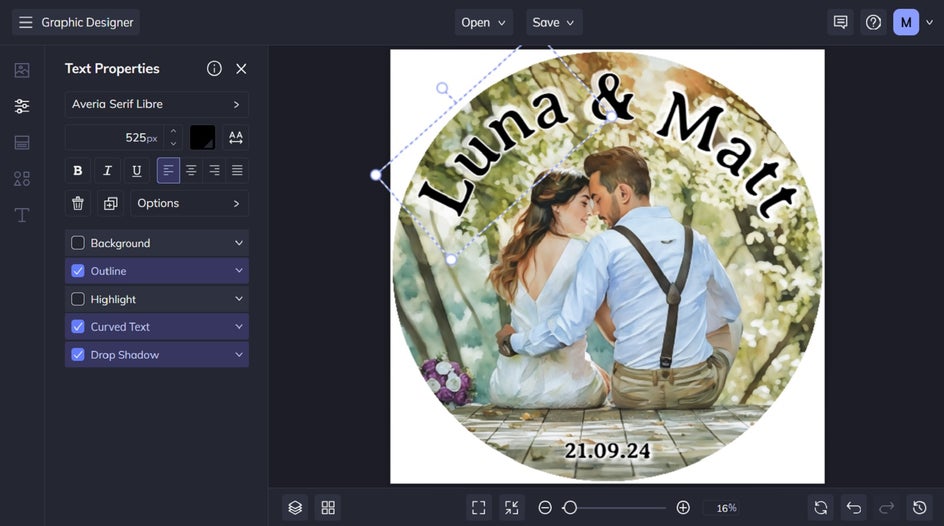Justify the text
Image resolution: width=944 pixels, height=526 pixels.
tap(237, 170)
